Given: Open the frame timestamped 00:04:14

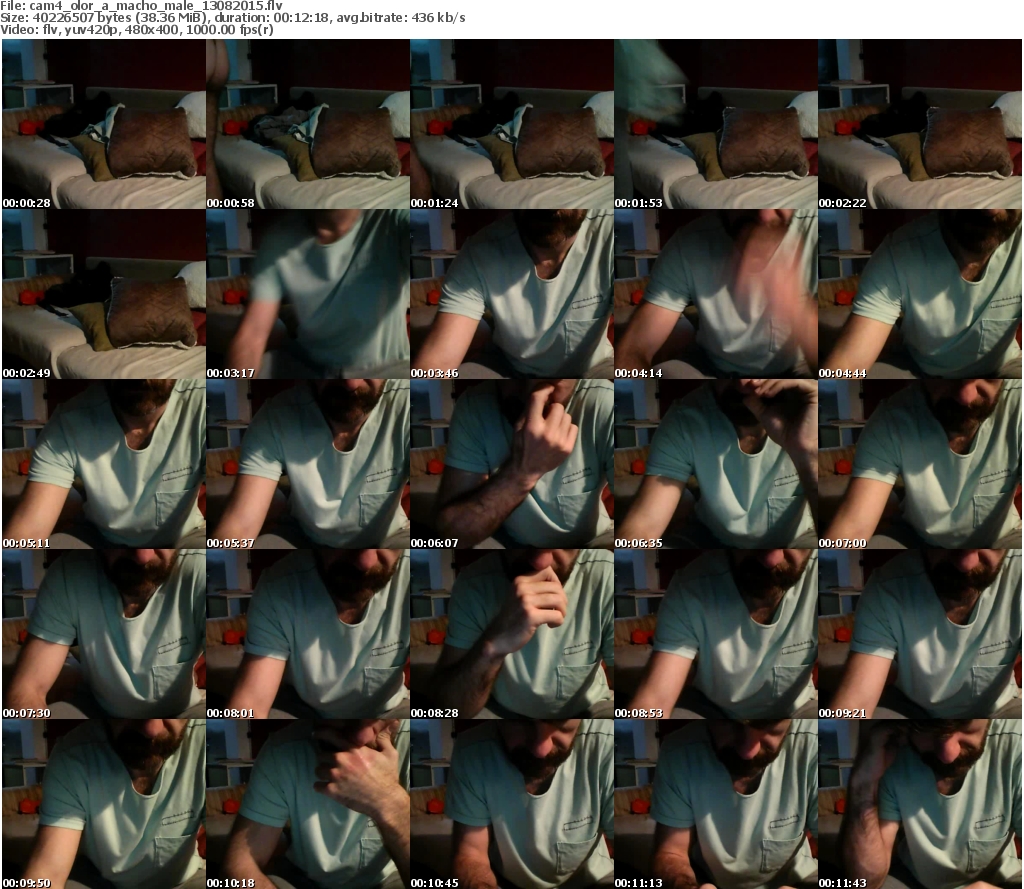Looking at the screenshot, I should point(716,294).
